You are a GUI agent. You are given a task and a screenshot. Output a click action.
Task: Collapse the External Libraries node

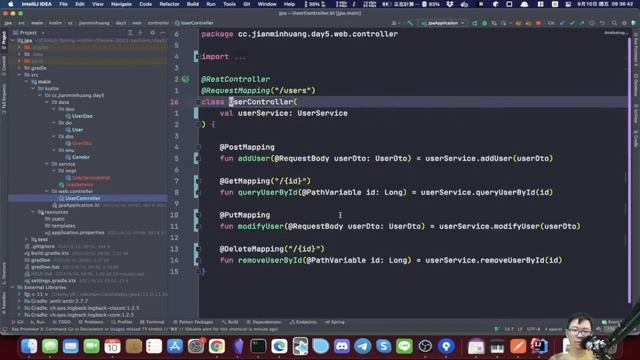pos(13,287)
